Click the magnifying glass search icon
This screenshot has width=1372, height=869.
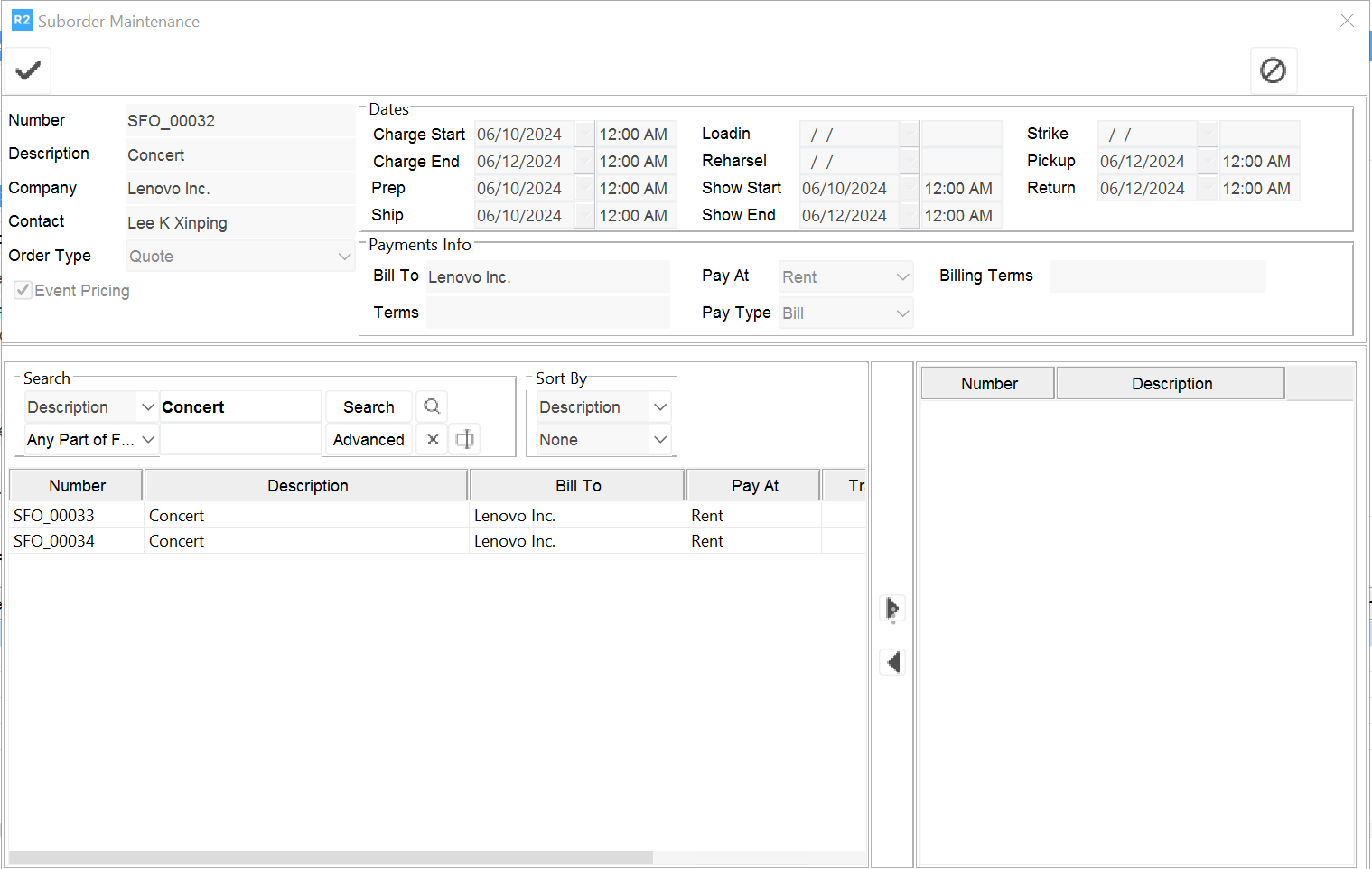pyautogui.click(x=432, y=406)
